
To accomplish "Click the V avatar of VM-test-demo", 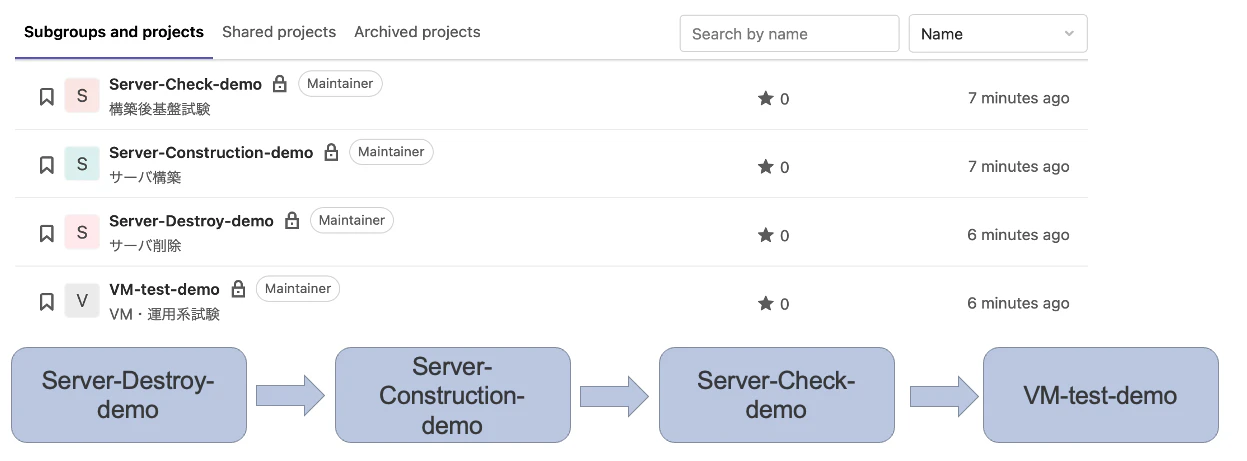I will (82, 301).
